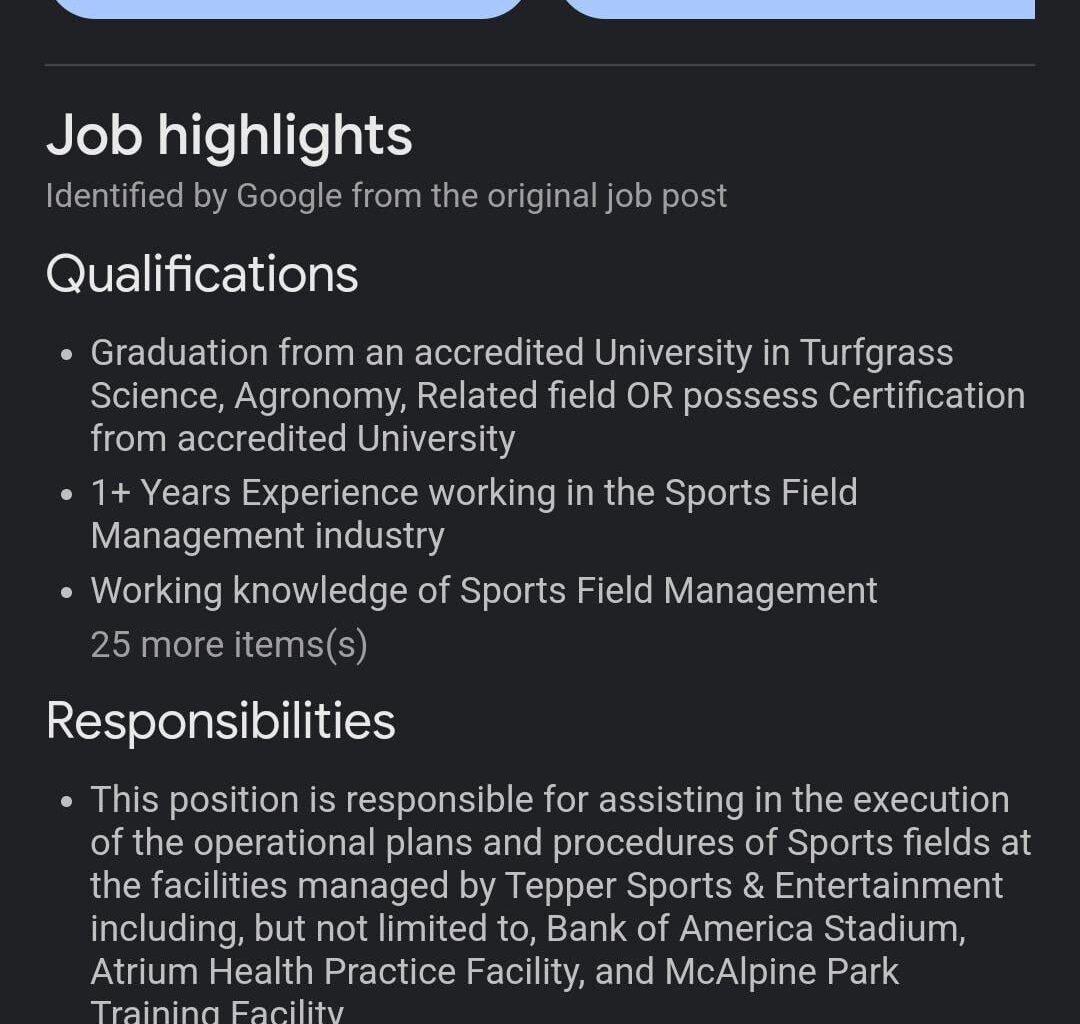
Task: Click the second qualification bullet marker
Action: click(67, 493)
